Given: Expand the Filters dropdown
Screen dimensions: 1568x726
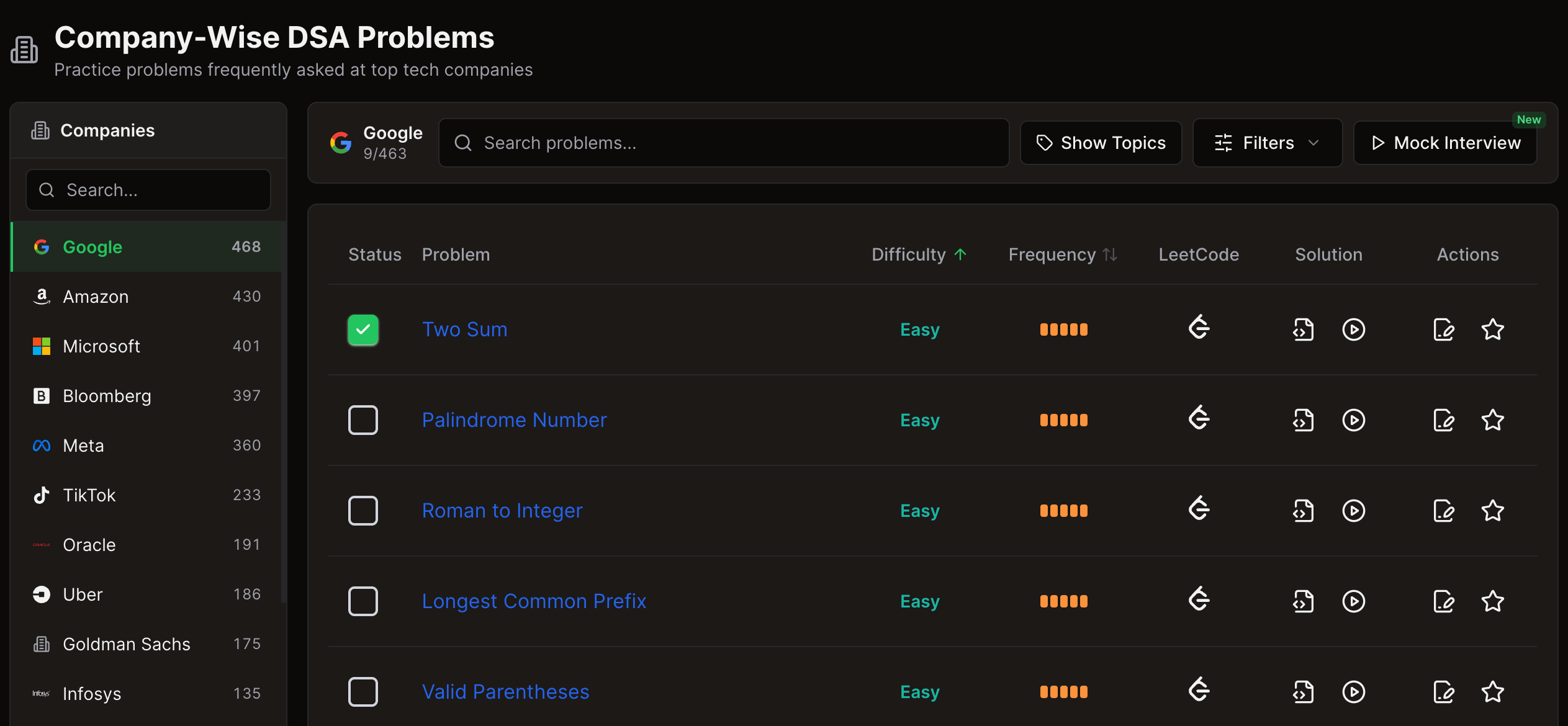Looking at the screenshot, I should click(x=1267, y=143).
